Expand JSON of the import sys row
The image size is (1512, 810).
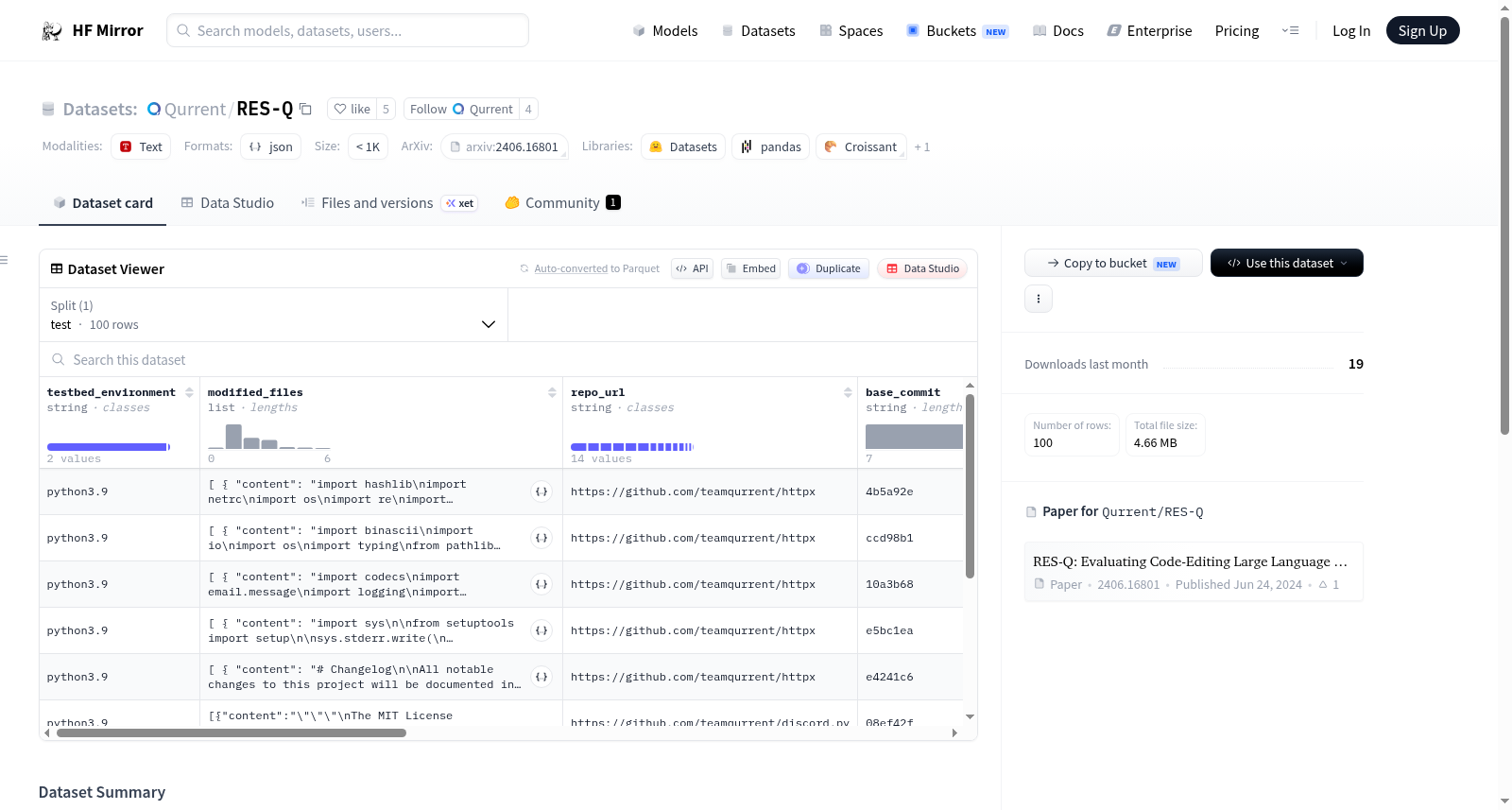tap(541, 630)
